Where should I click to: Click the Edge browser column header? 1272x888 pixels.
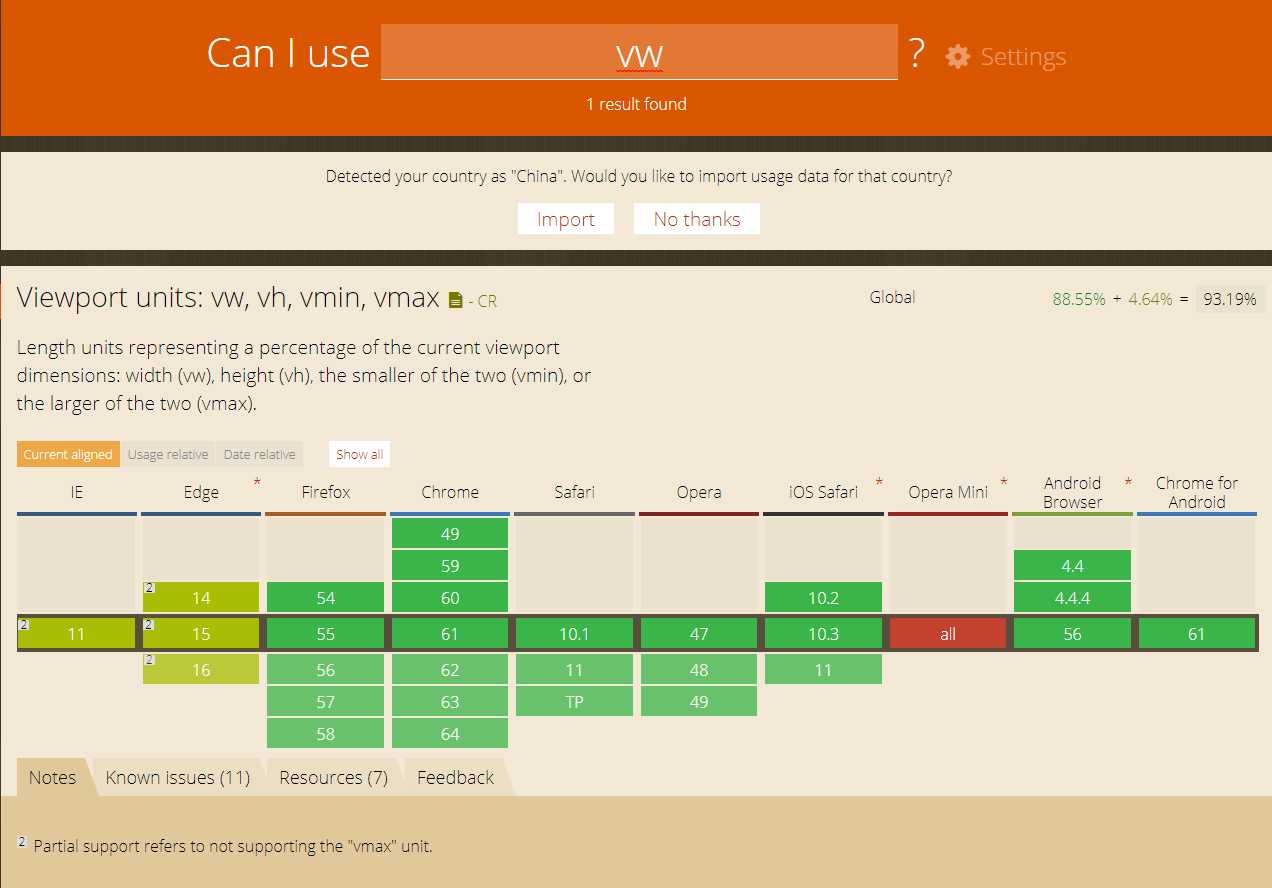(x=201, y=492)
